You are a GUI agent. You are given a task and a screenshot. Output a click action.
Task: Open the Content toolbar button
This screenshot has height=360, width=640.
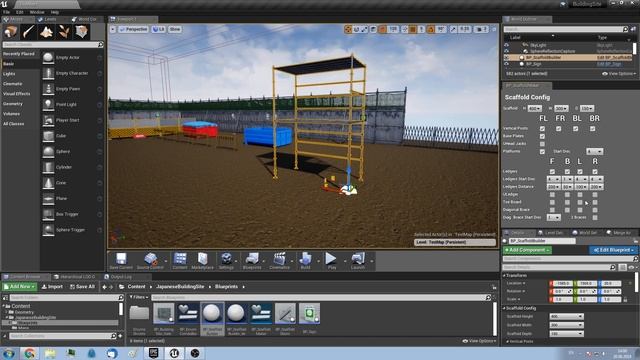[x=180, y=261]
